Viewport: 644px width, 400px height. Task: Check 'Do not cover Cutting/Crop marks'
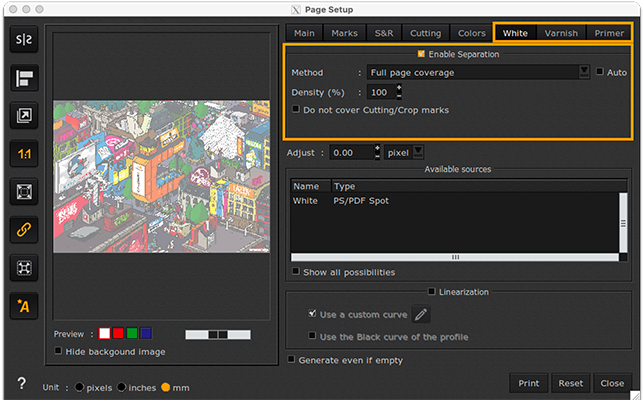click(295, 110)
